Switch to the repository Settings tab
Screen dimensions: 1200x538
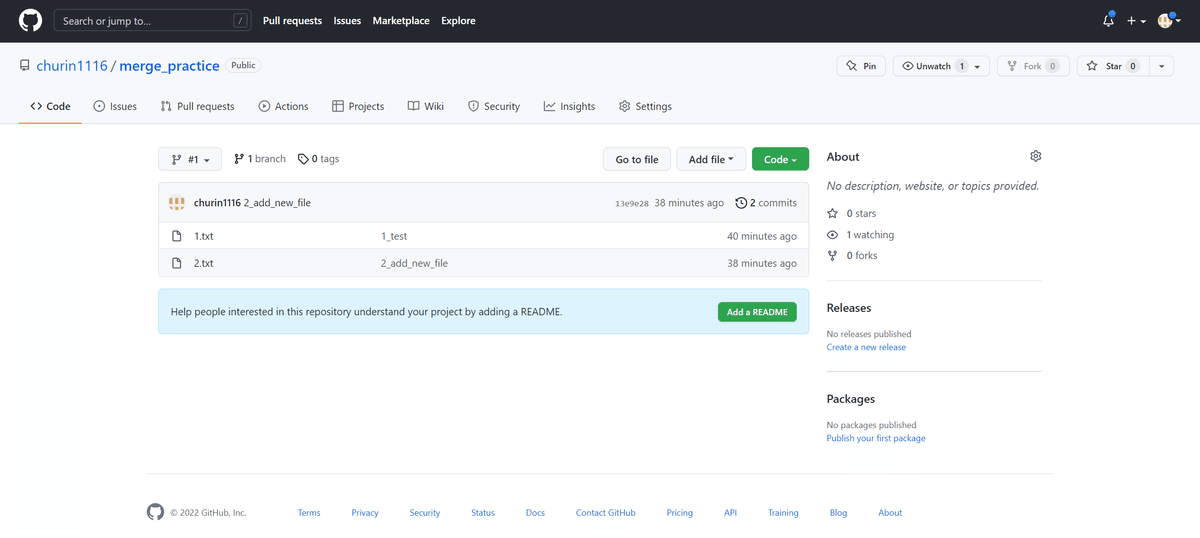tap(645, 106)
